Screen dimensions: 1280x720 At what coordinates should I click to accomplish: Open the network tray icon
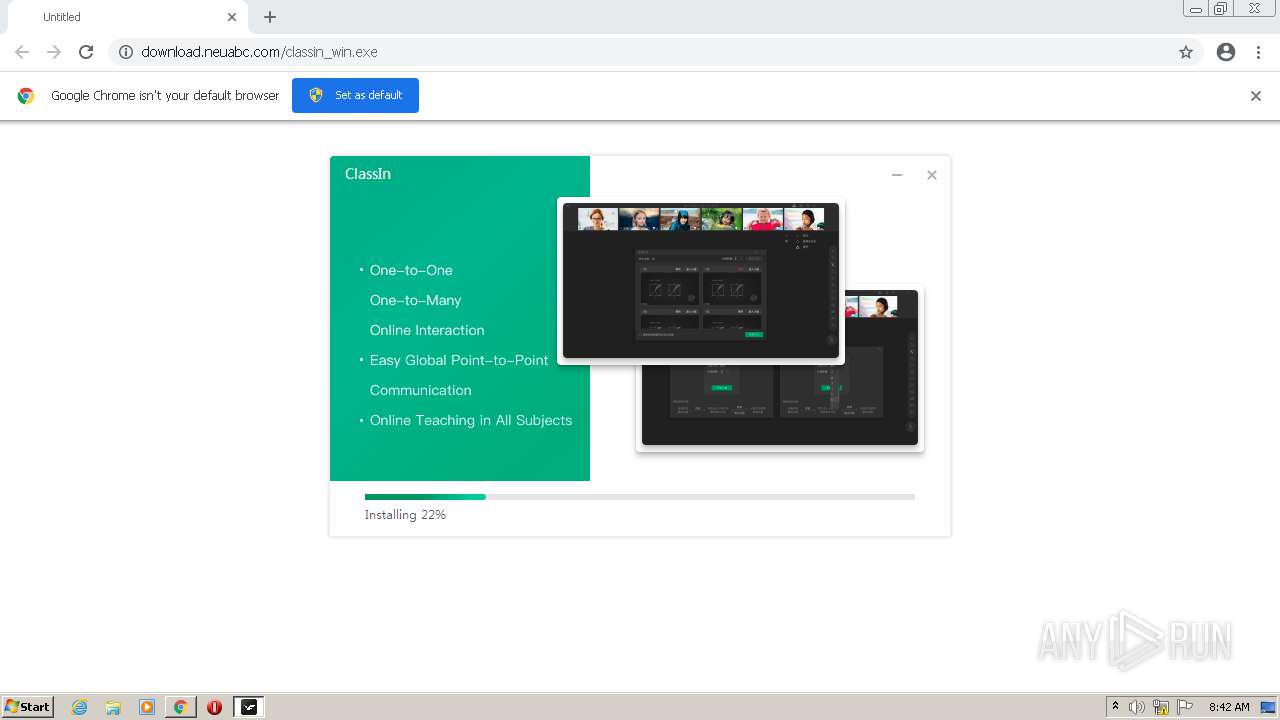[x=1161, y=707]
